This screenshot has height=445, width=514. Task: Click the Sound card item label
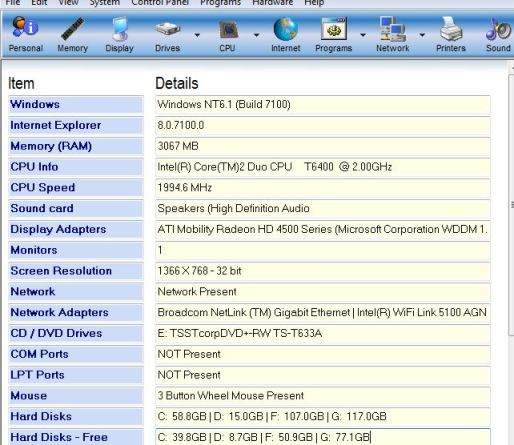click(76, 208)
